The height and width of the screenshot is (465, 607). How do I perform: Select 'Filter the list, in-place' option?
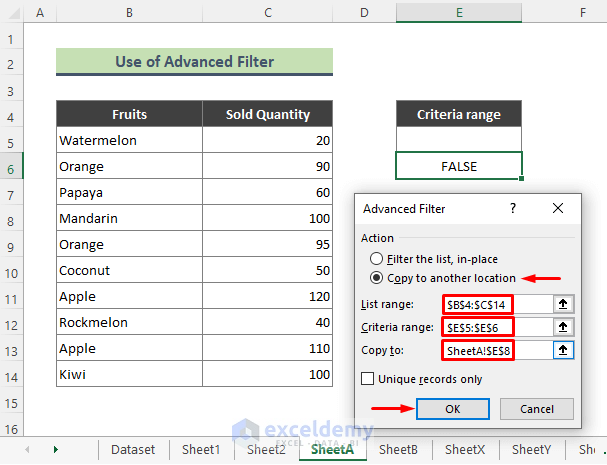click(x=376, y=258)
